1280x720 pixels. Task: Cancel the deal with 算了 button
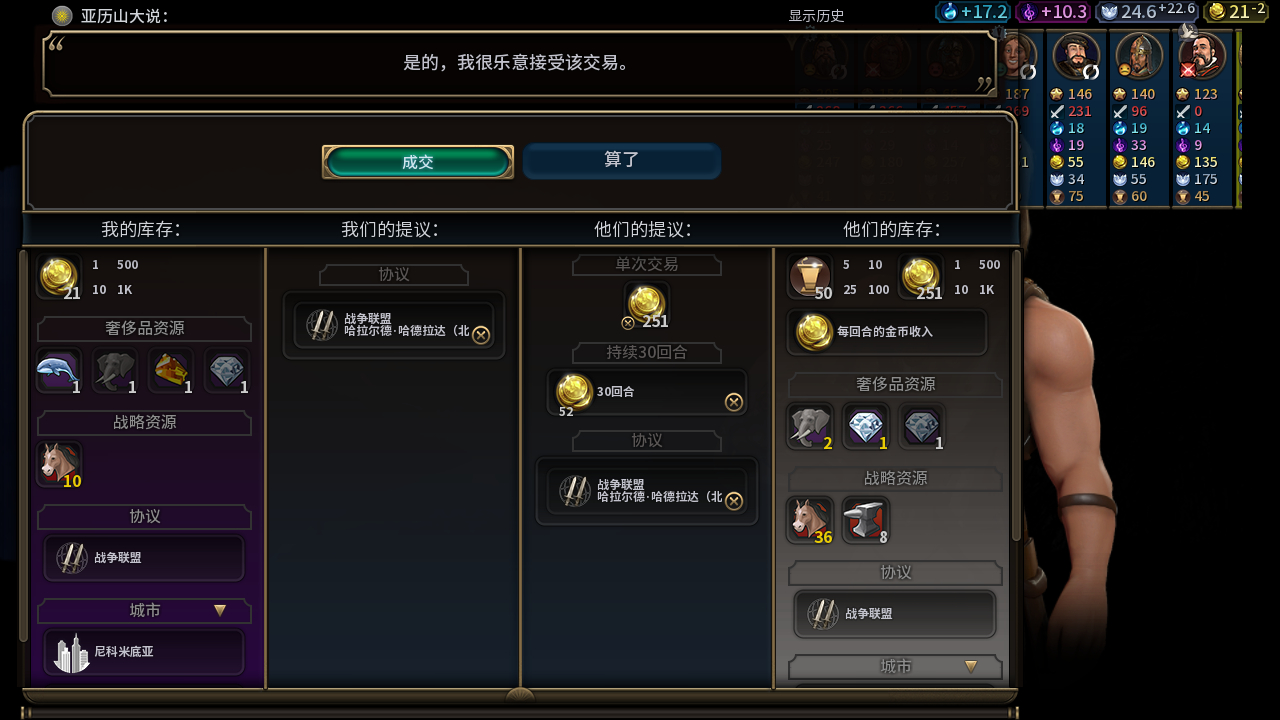pos(621,161)
